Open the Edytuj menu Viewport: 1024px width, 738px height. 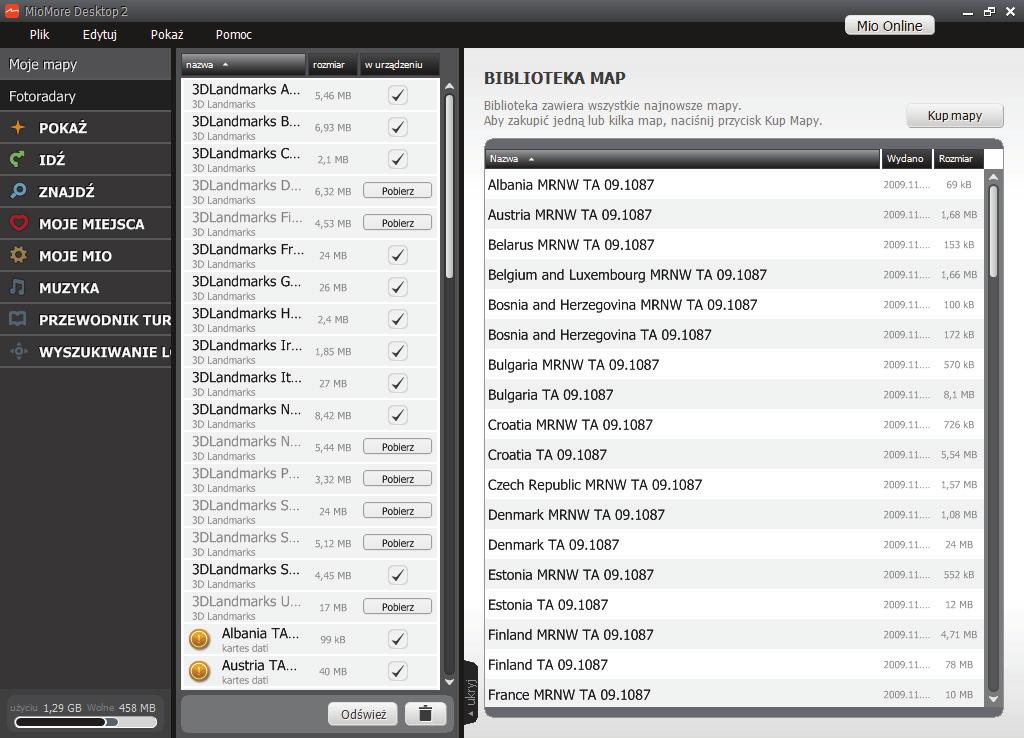tap(99, 35)
